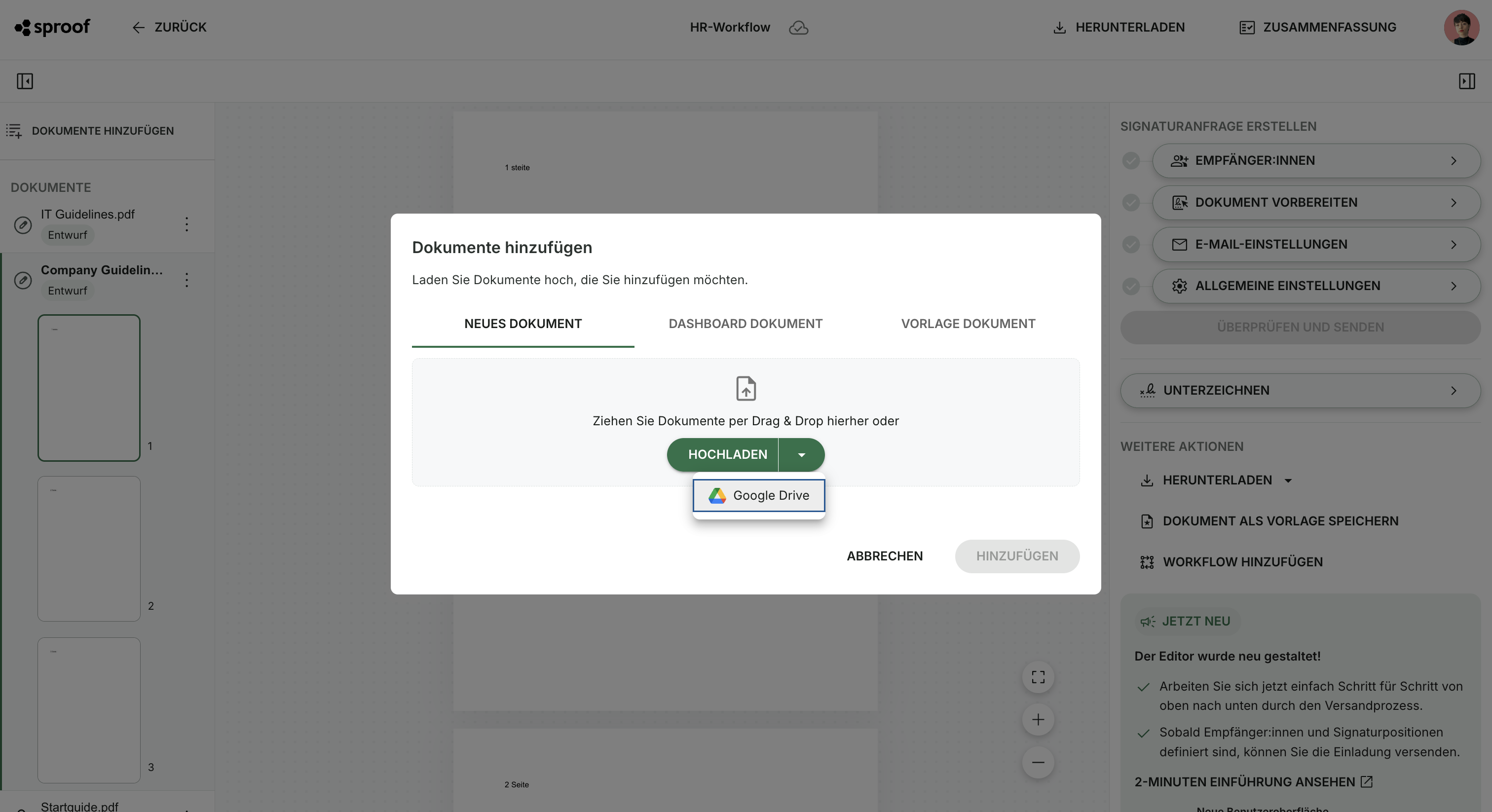This screenshot has width=1492, height=812.
Task: Open the IT Guidelines.pdf options menu
Action: 186,224
